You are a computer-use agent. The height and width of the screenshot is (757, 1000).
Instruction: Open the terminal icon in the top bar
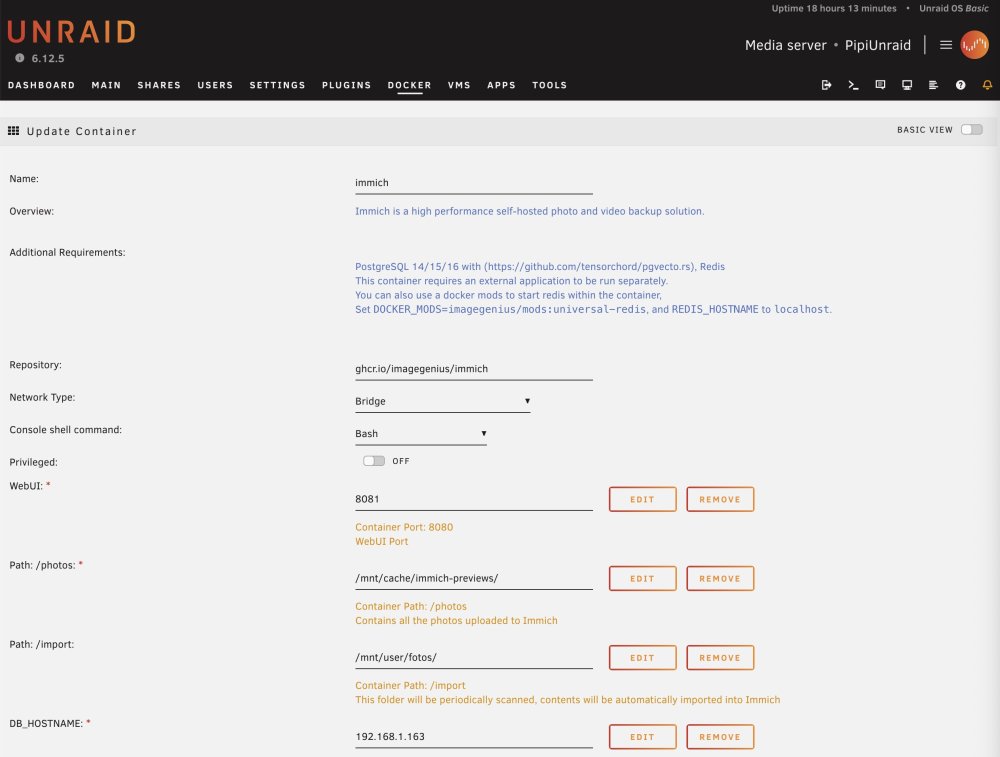point(853,85)
